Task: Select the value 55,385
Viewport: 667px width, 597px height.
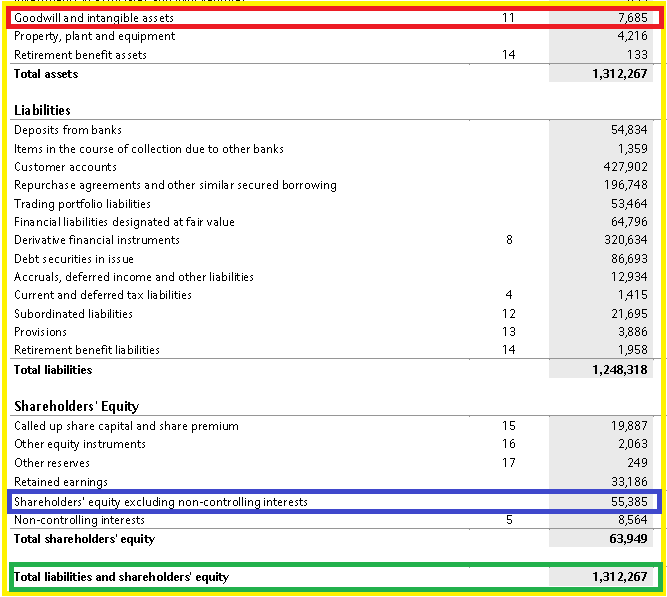Action: click(629, 502)
